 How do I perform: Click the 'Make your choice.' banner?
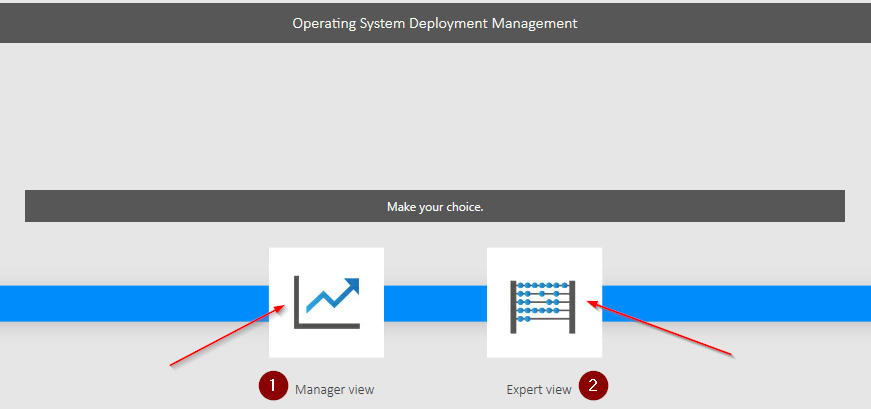[x=434, y=207]
